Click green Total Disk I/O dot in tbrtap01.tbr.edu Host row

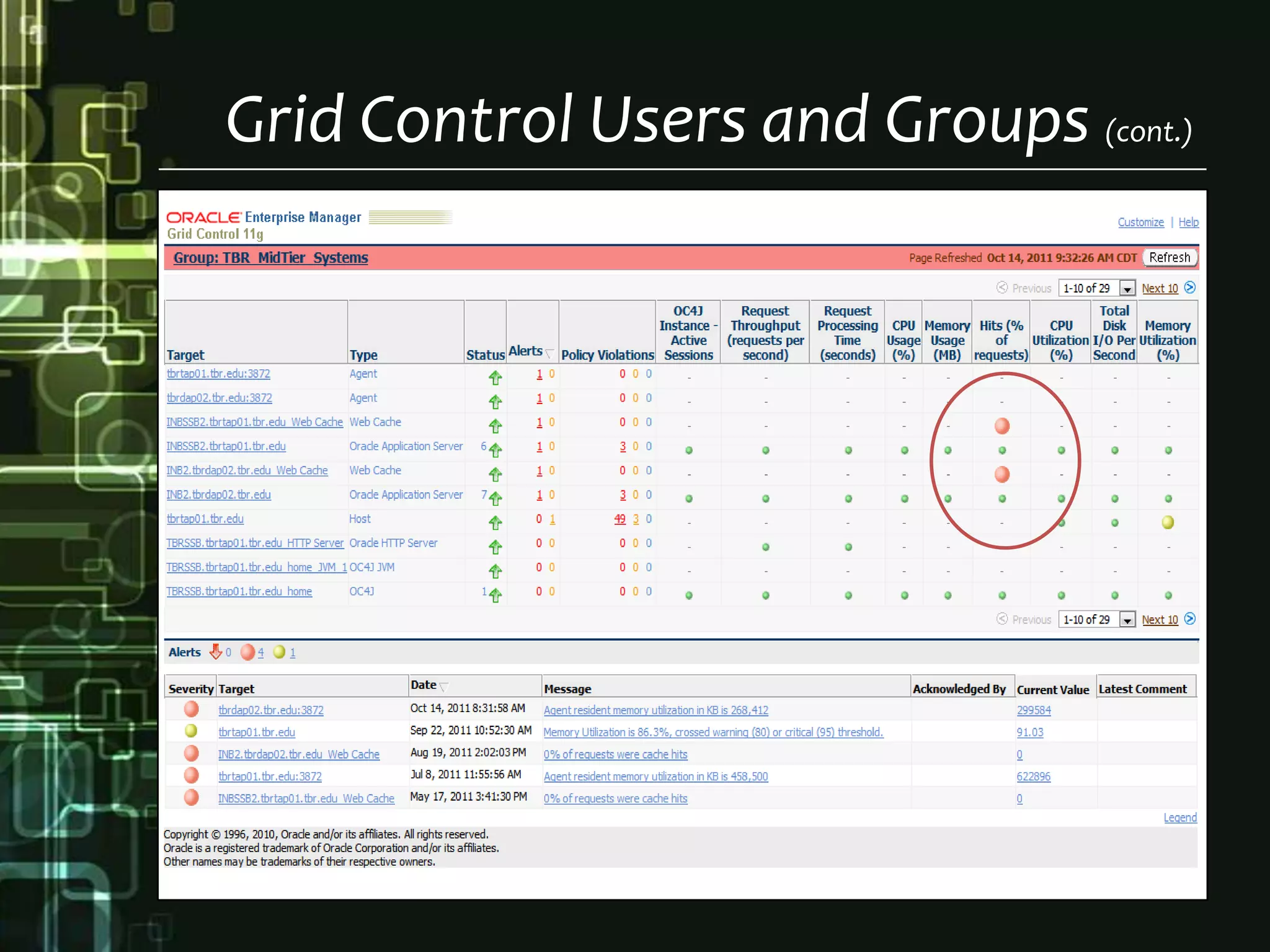[1114, 522]
